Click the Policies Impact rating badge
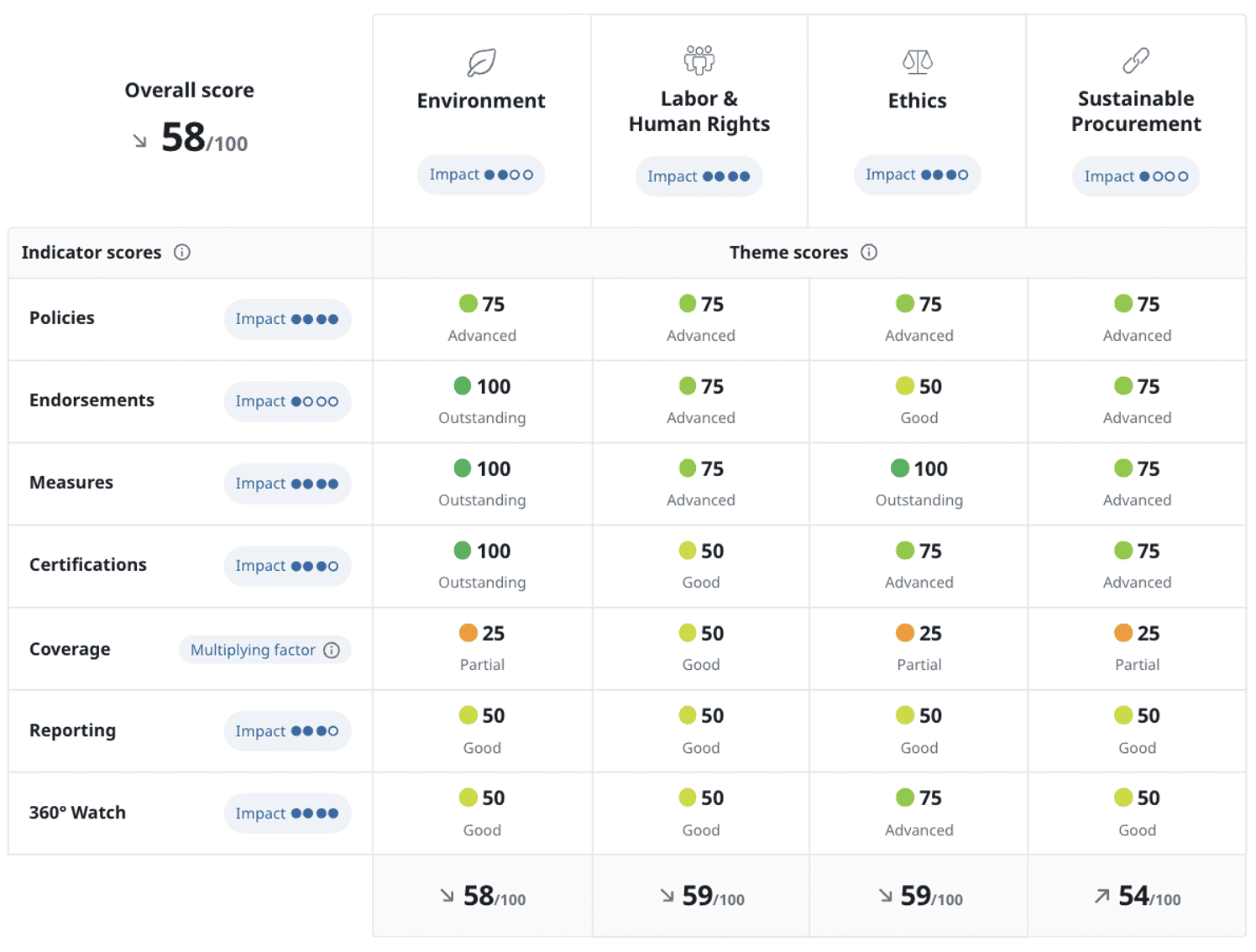 coord(287,319)
